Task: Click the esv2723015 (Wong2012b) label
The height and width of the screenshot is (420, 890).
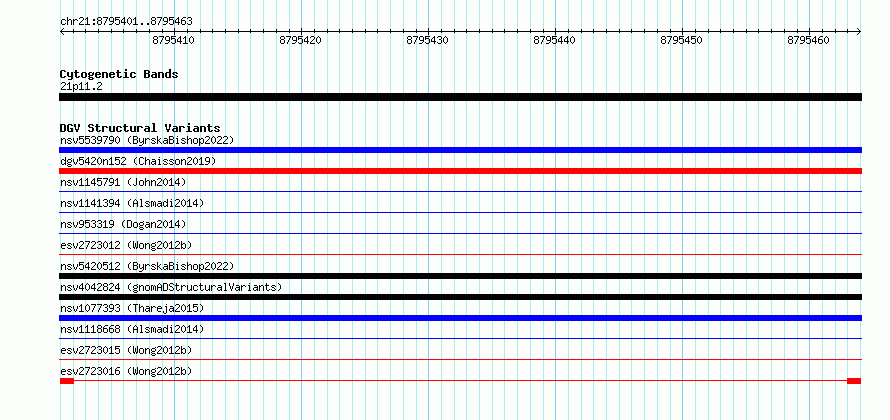Action: [x=126, y=350]
